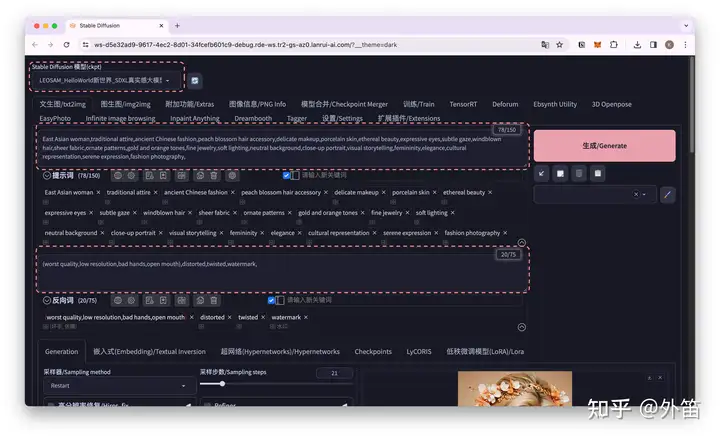This screenshot has width=720, height=439.
Task: Click the trash icon under Generate to clear prompt
Action: (579, 174)
